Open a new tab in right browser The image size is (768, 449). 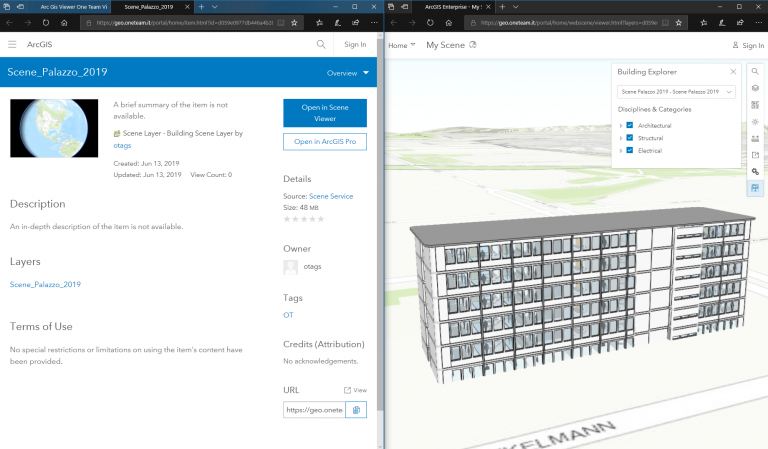point(502,7)
